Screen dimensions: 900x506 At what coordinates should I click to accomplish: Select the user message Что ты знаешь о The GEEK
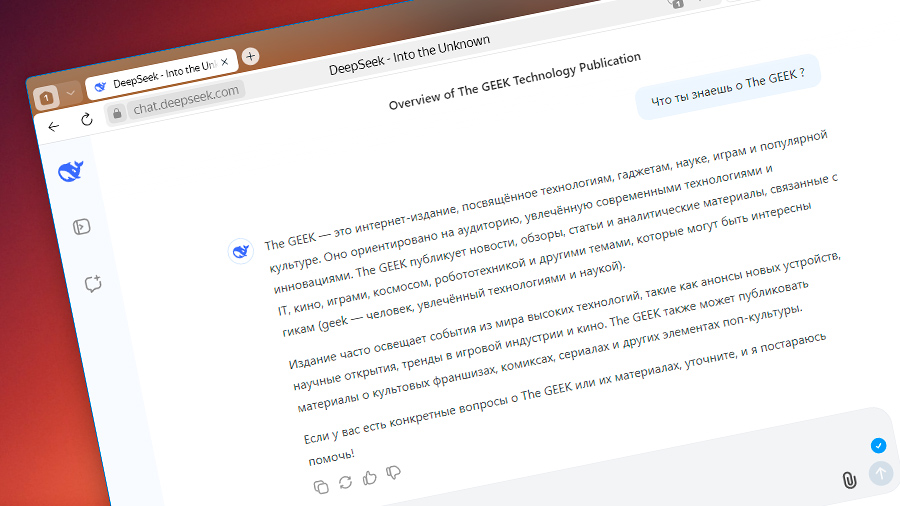pyautogui.click(x=728, y=87)
